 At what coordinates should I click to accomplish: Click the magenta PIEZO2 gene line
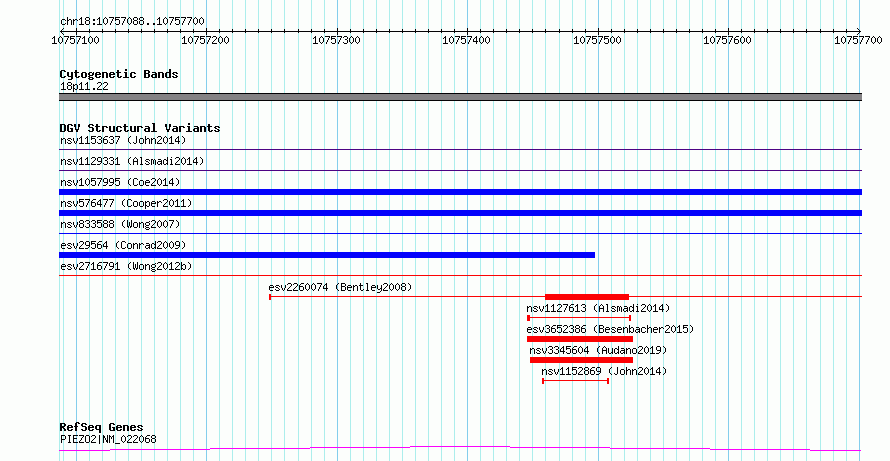coord(460,449)
